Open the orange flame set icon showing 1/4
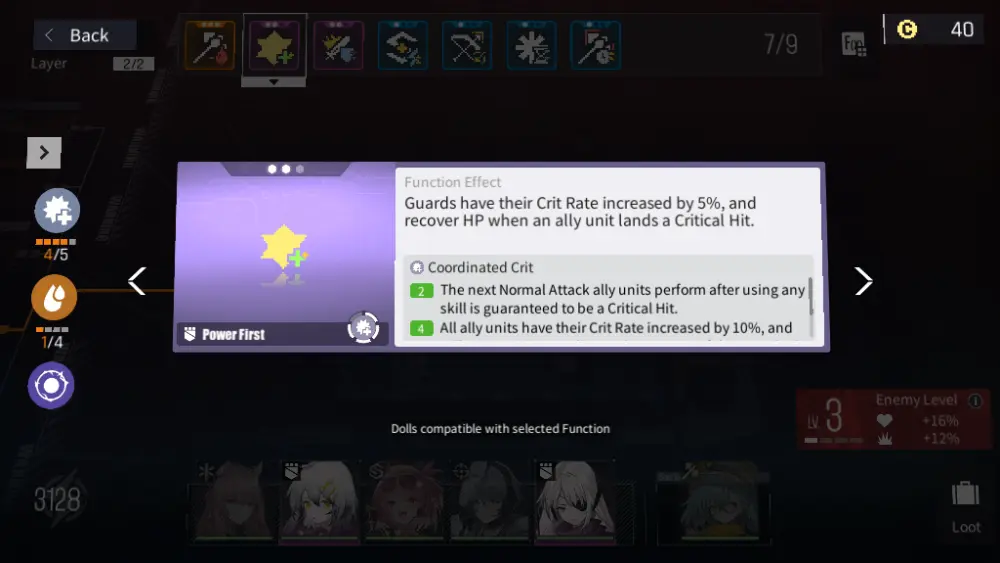Viewport: 1000px width, 563px height. click(54, 297)
